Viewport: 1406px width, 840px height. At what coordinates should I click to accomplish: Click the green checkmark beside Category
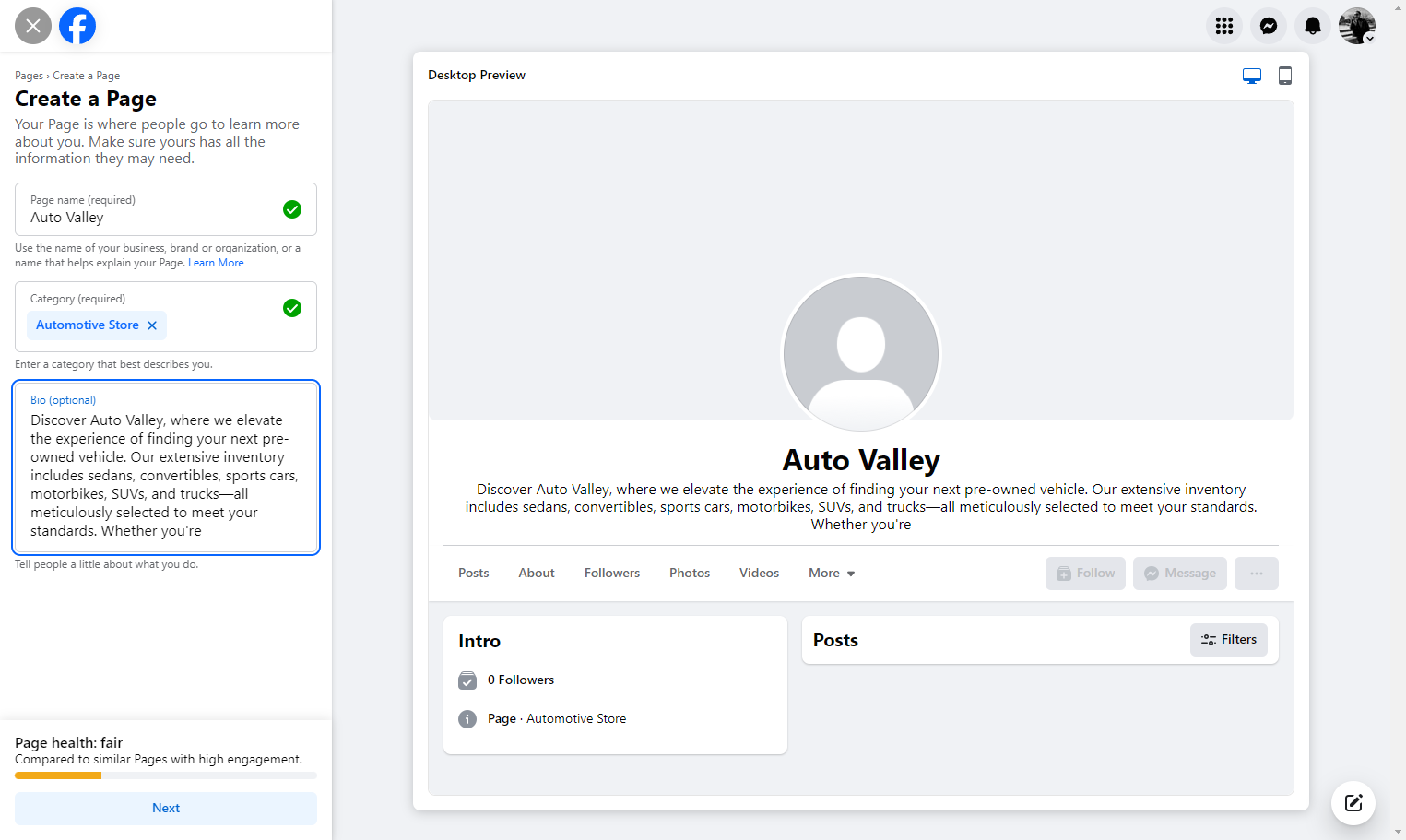tap(292, 308)
